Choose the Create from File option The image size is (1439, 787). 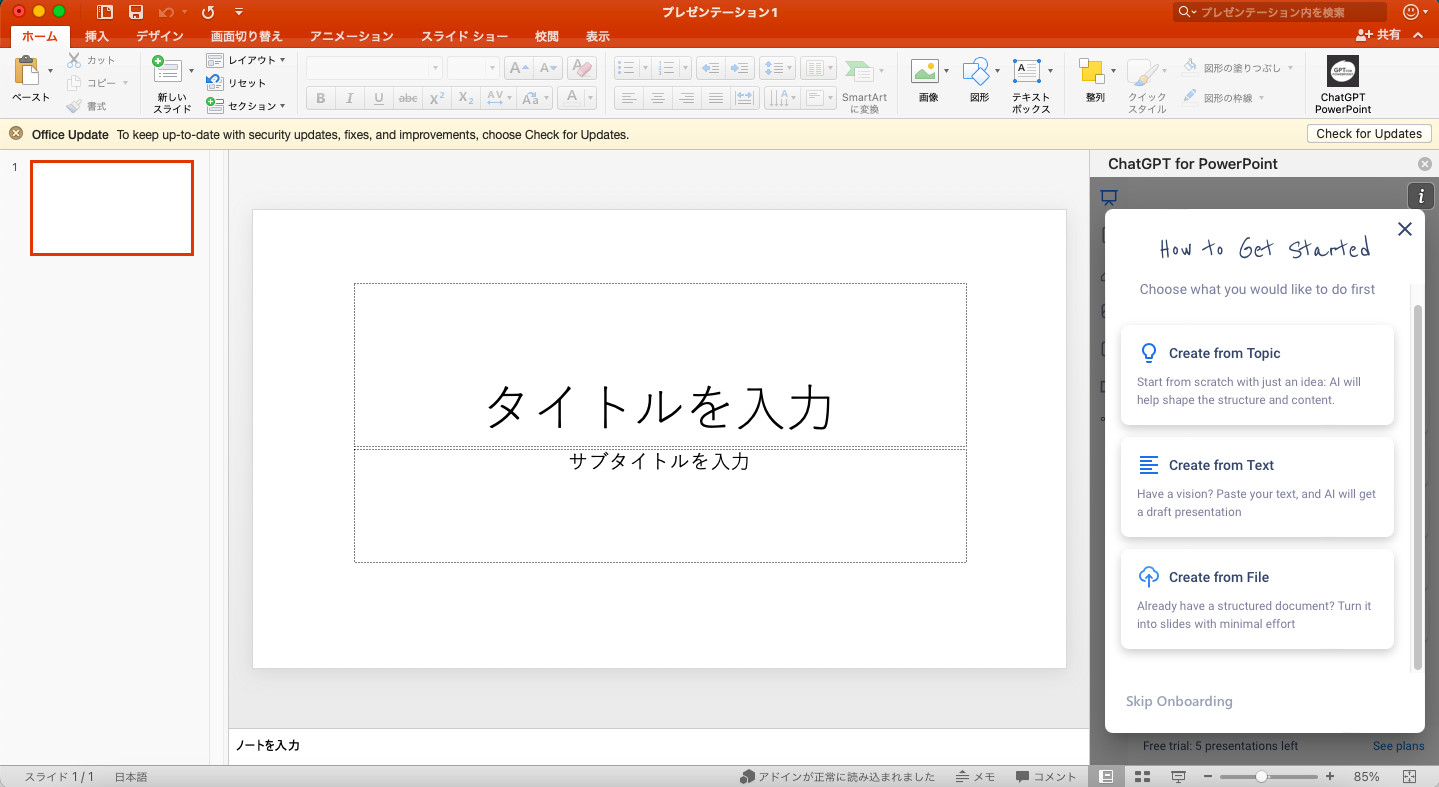click(1257, 599)
